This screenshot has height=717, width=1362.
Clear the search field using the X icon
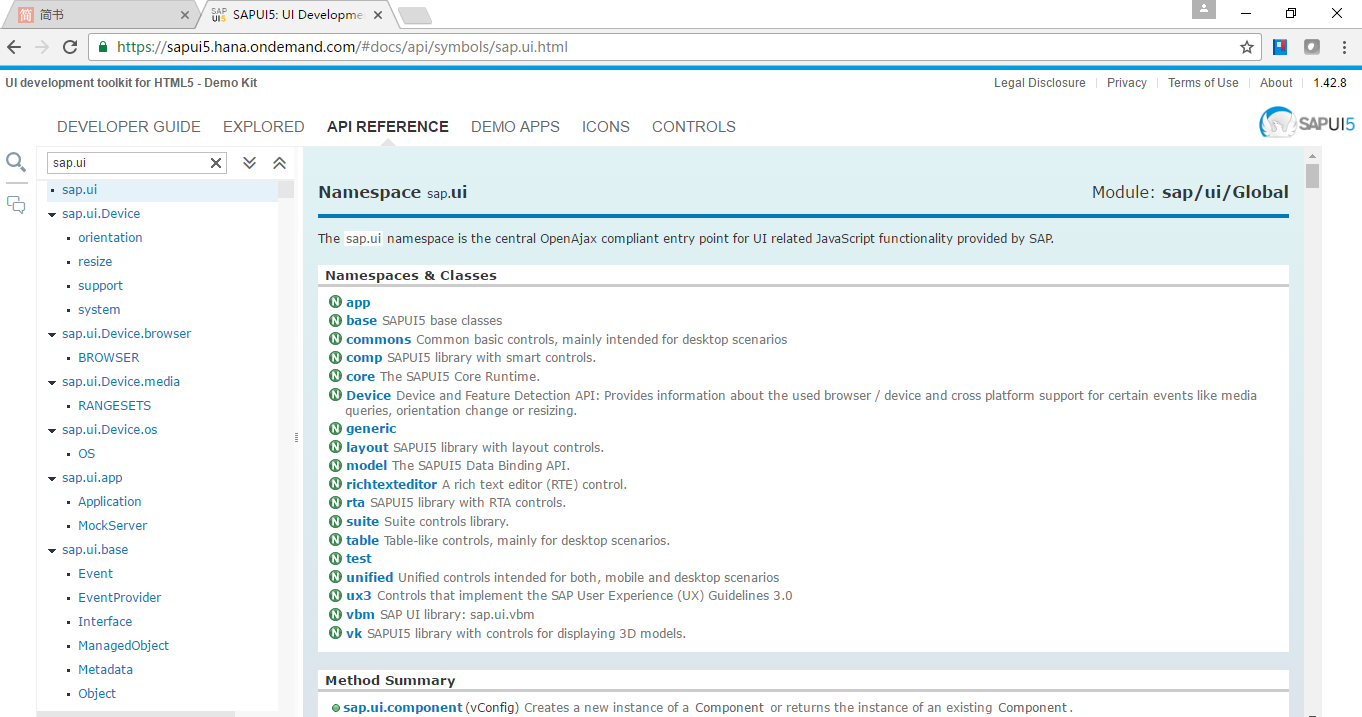coord(215,161)
